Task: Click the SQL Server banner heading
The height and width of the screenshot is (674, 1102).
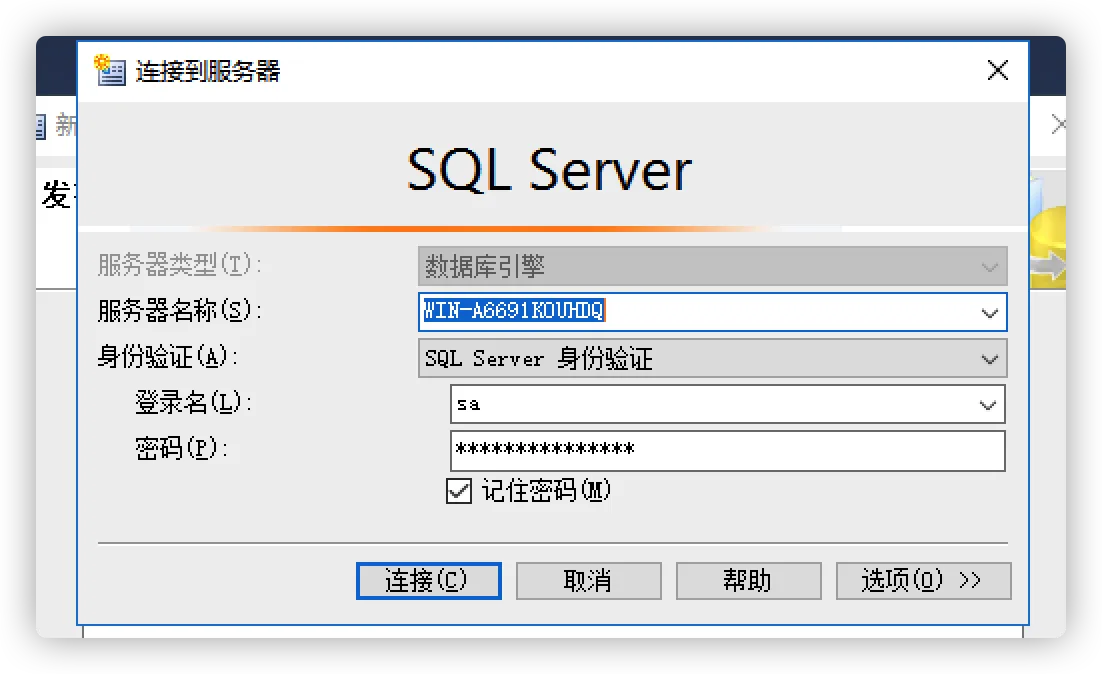Action: tap(550, 170)
